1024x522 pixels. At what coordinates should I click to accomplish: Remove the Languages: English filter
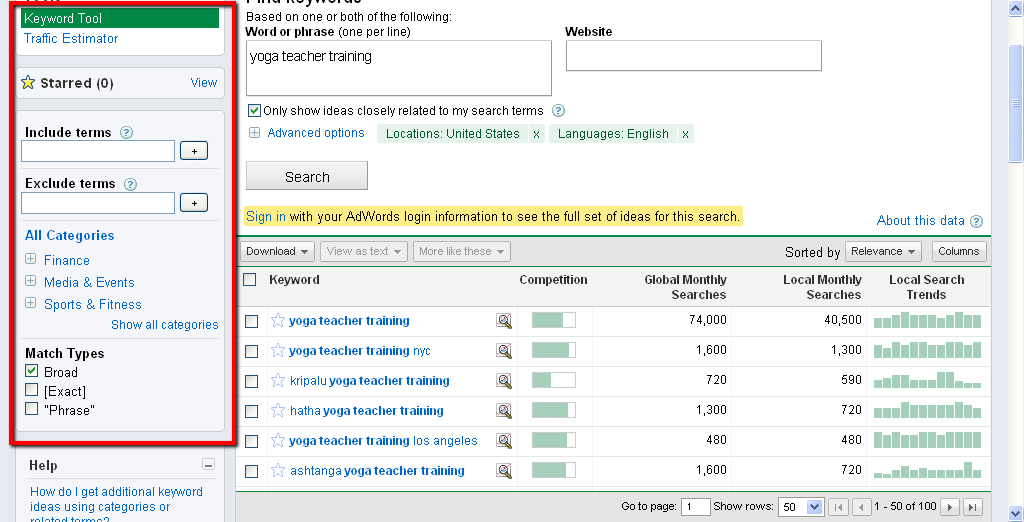(685, 134)
